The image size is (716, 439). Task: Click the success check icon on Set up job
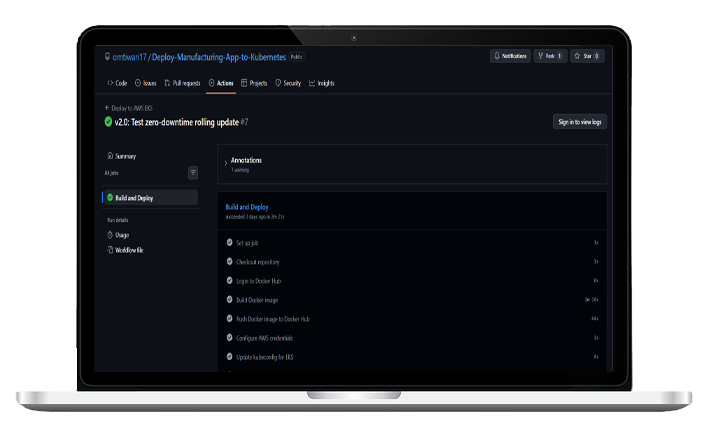point(230,243)
